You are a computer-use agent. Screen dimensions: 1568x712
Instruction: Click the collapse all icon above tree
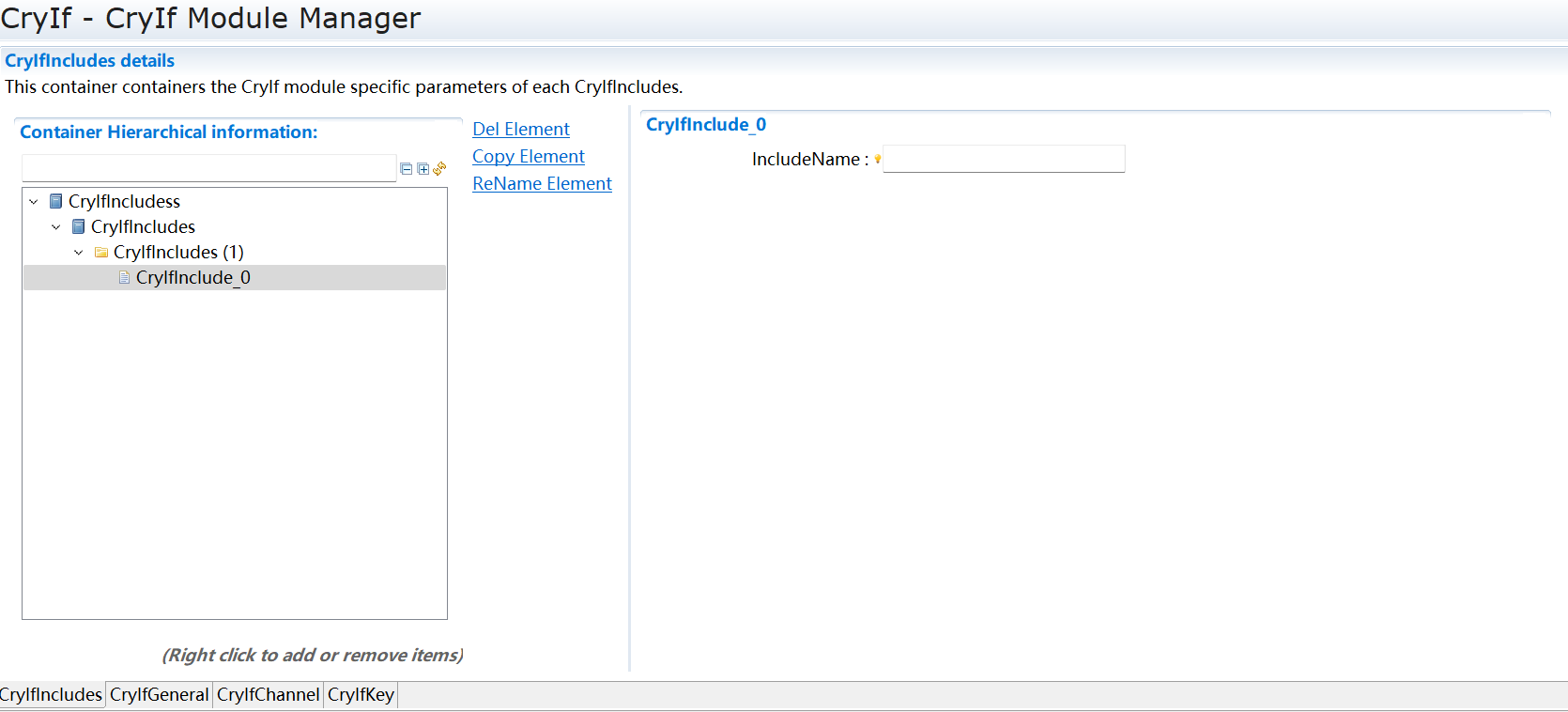[406, 169]
